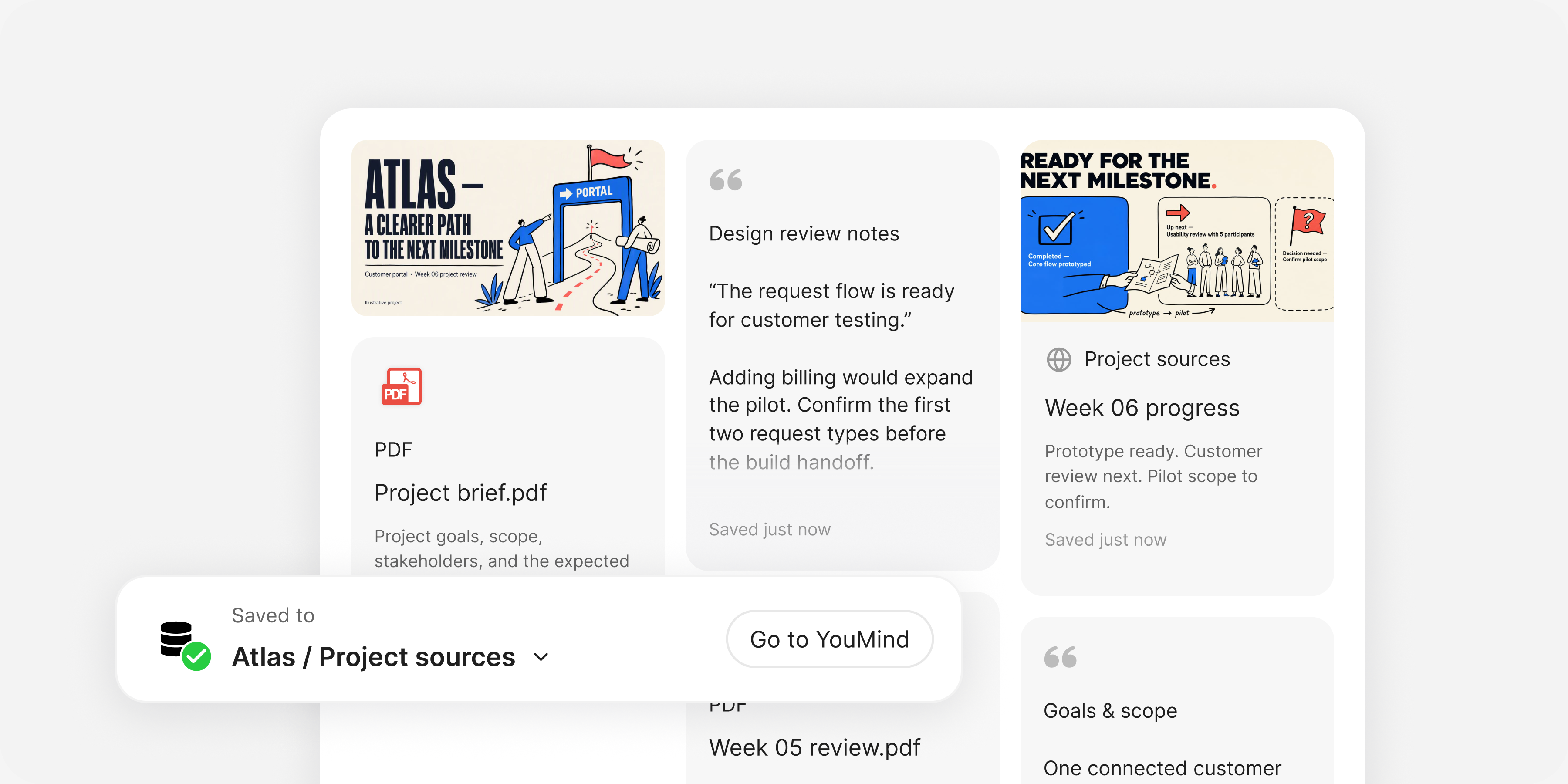1568x784 pixels.
Task: Select the Goals & scope heading
Action: (x=1110, y=711)
